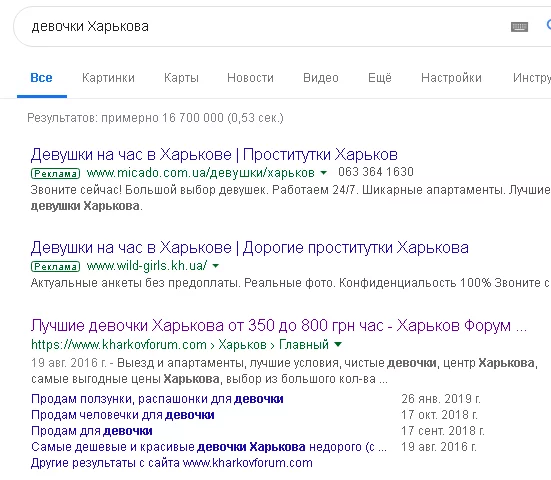
Task: Open sitelink 'Продам для девочки'
Action: click(x=92, y=431)
